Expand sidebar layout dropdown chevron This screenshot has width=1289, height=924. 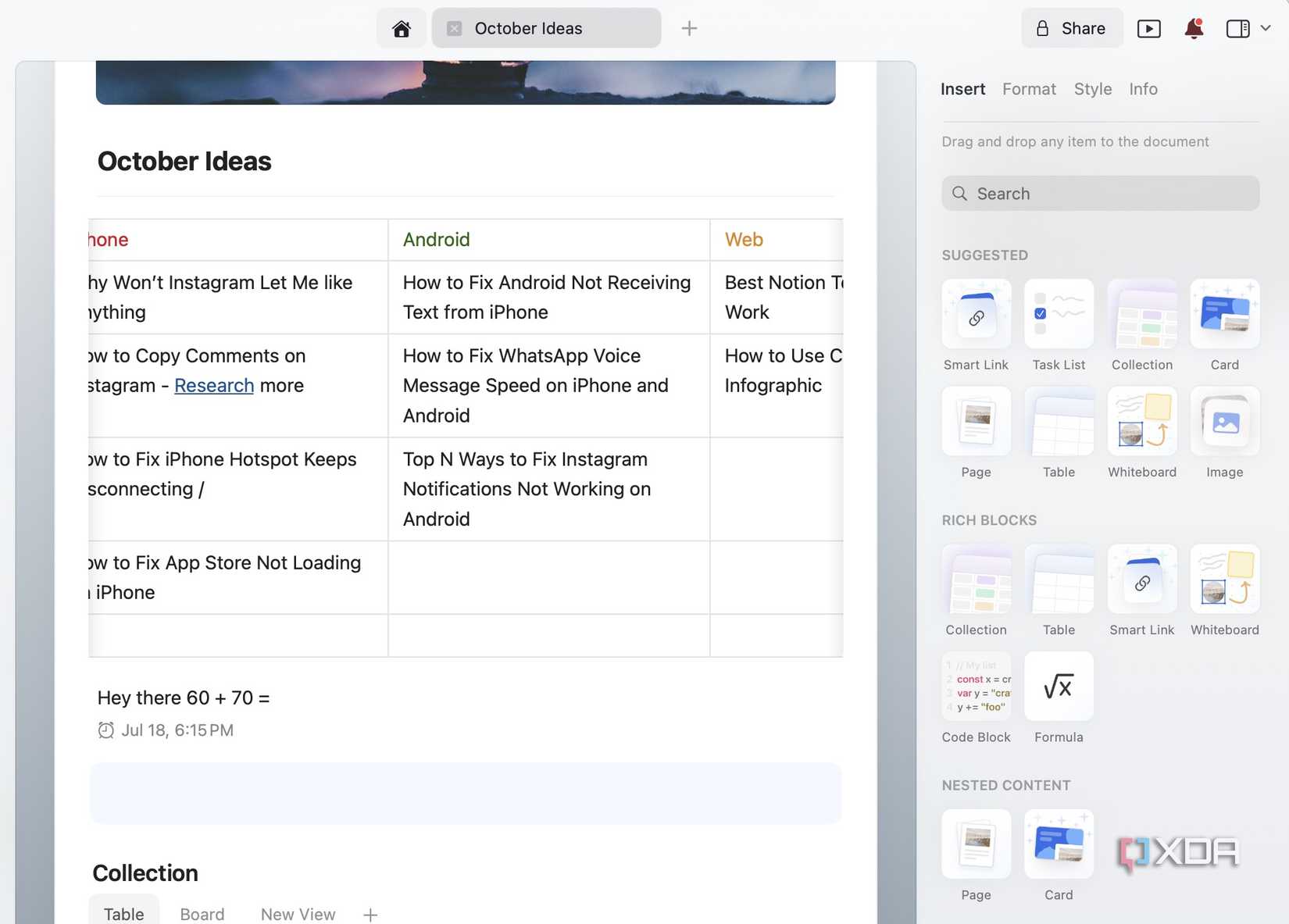[x=1266, y=28]
